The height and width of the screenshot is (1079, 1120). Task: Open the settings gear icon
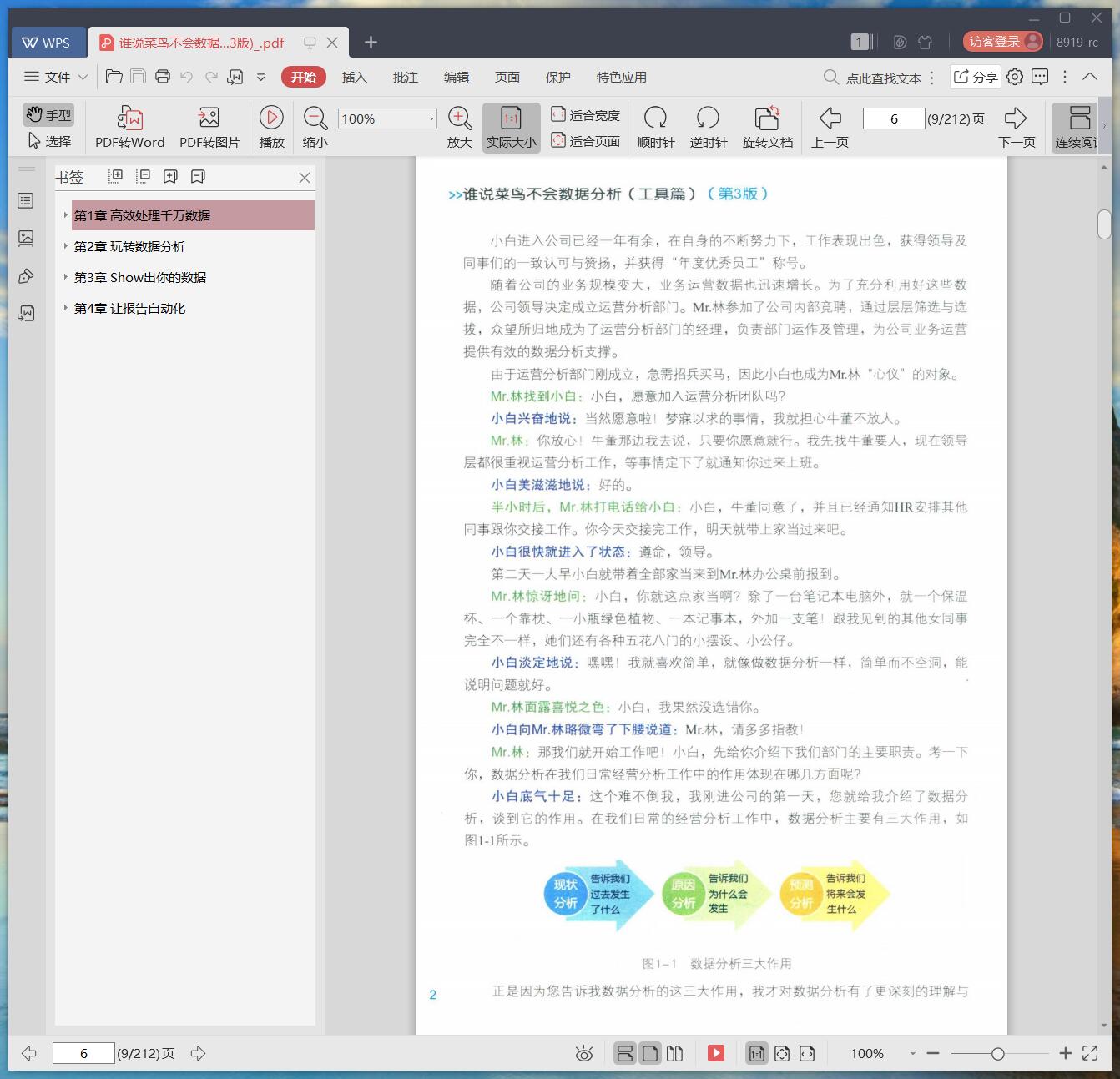1015,77
